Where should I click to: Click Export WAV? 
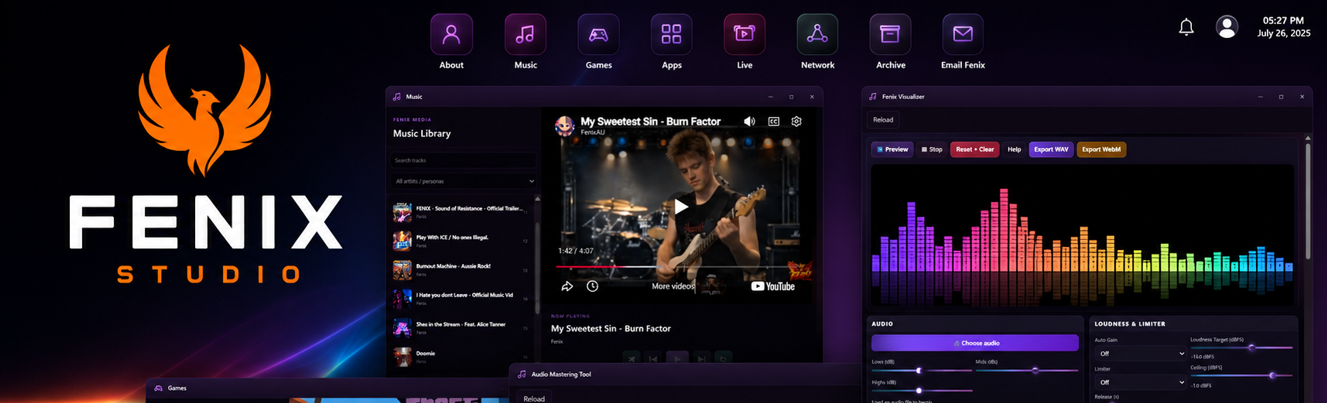point(1050,150)
